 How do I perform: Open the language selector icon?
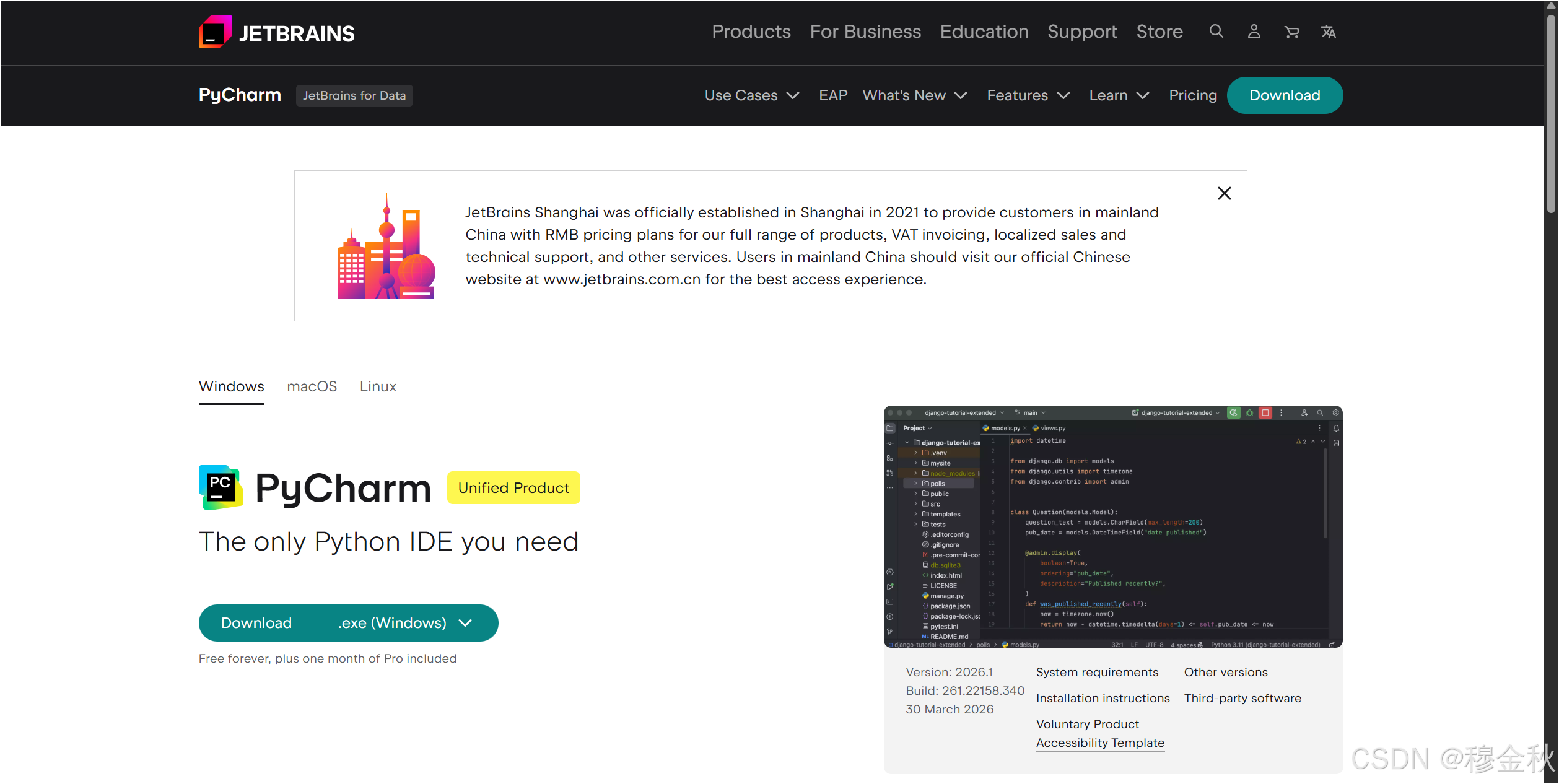1328,32
